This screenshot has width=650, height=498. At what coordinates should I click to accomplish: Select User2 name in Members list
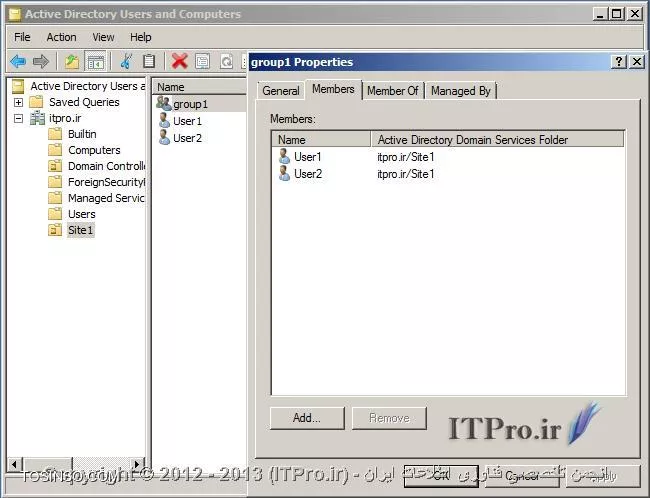(x=308, y=174)
